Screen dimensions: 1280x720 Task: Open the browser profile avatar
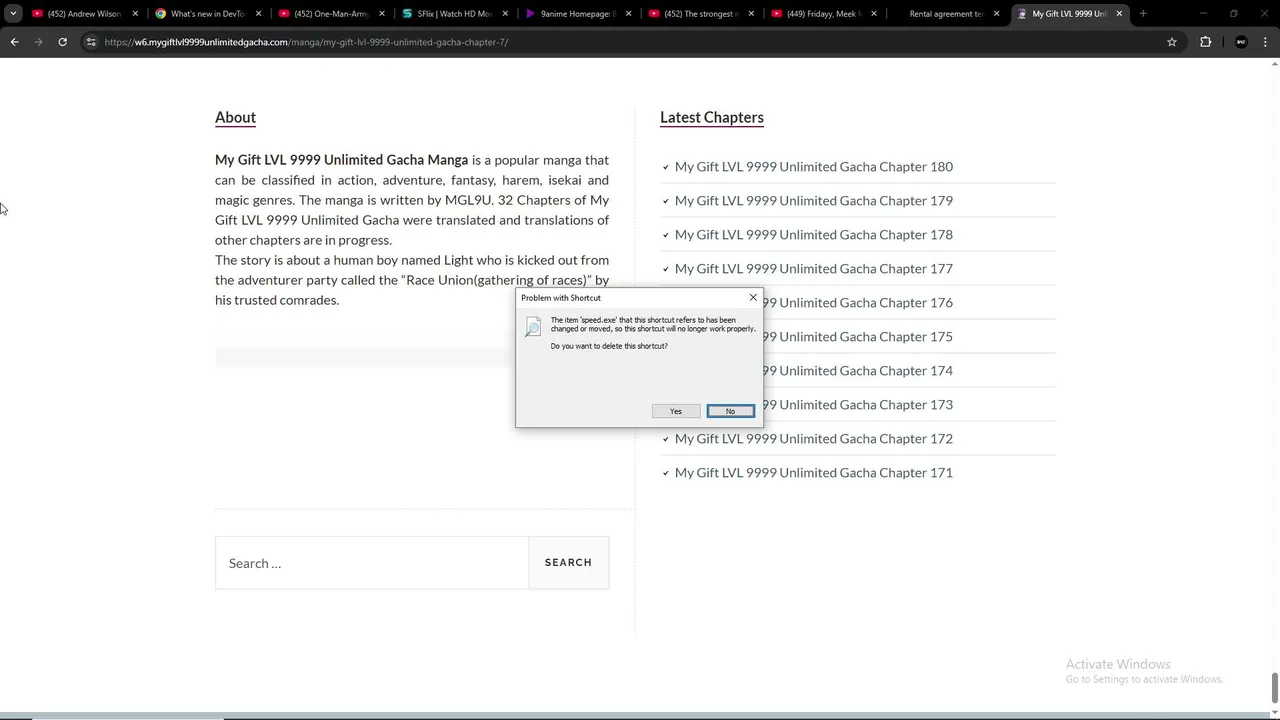point(1241,42)
